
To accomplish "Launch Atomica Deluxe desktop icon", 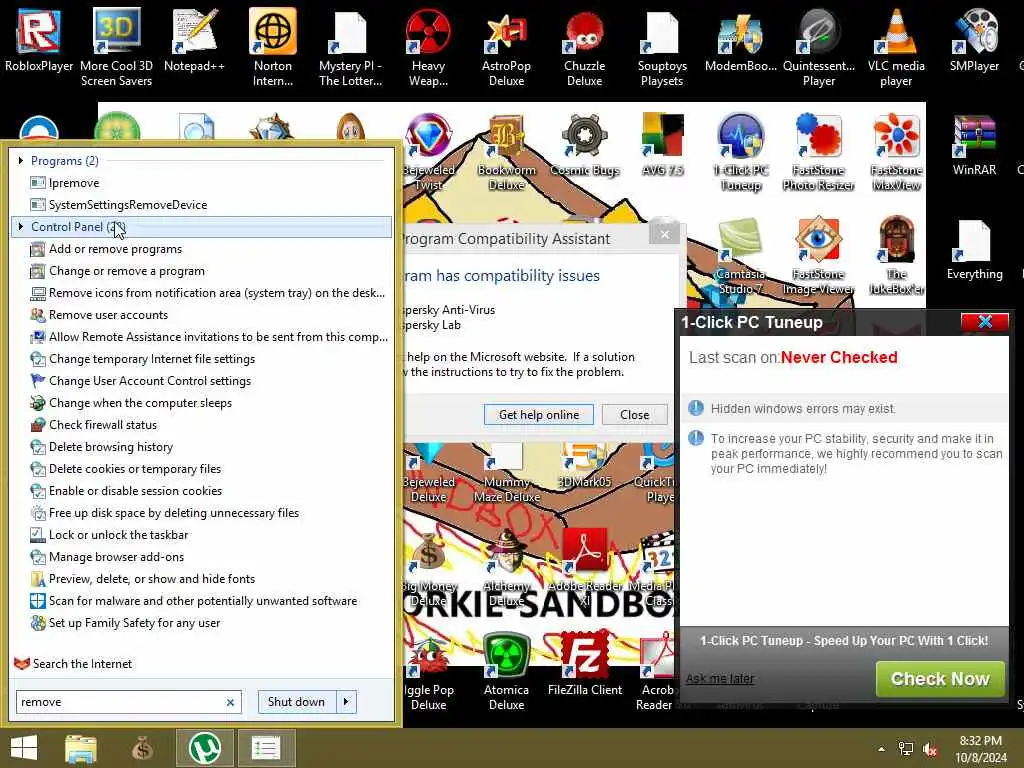I will click(506, 671).
